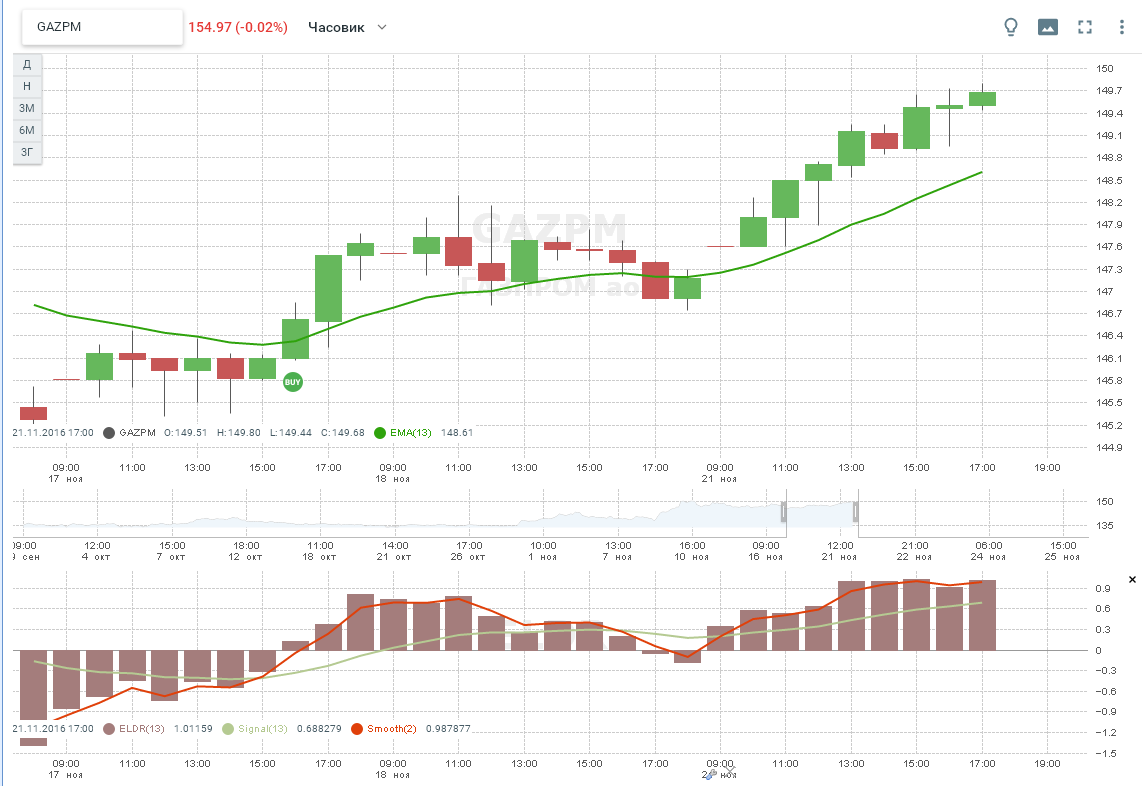Click the 1 ноя date in navigator
Image resolution: width=1142 pixels, height=786 pixels.
point(543,557)
